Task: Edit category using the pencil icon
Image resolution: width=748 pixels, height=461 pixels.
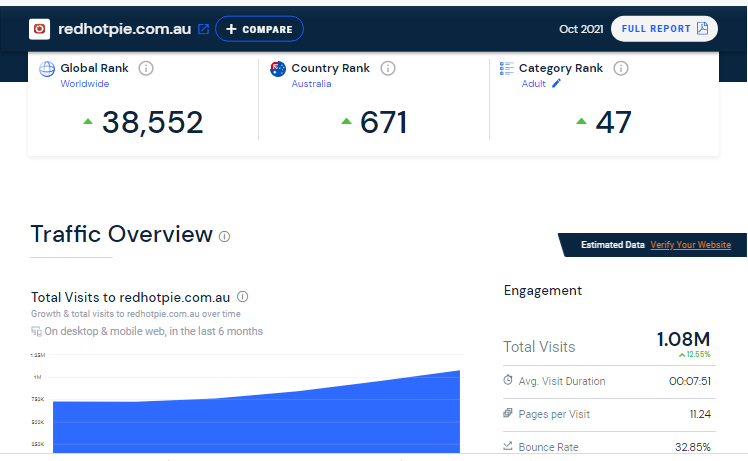Action: (x=557, y=84)
